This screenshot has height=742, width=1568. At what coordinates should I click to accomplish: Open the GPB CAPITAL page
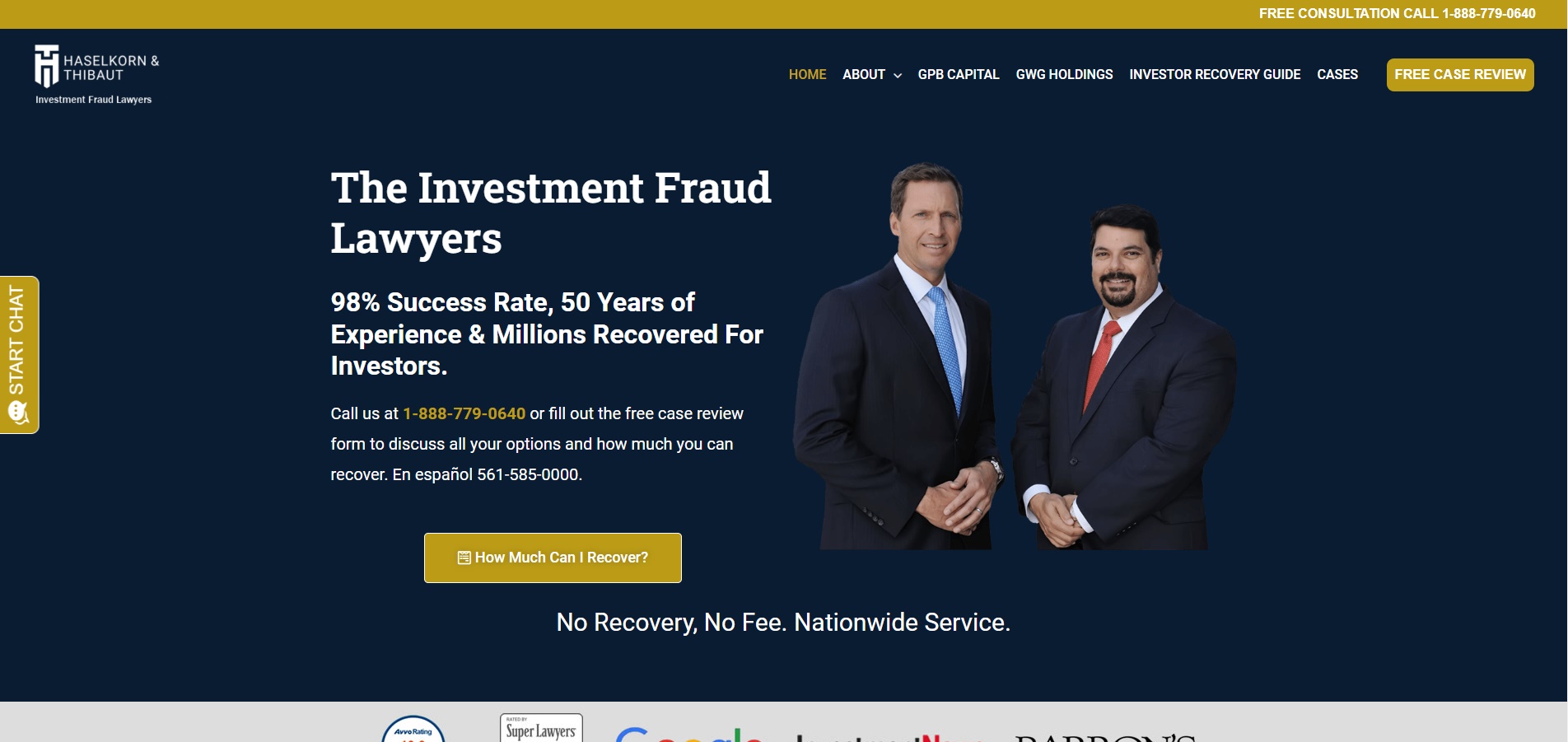click(x=959, y=74)
